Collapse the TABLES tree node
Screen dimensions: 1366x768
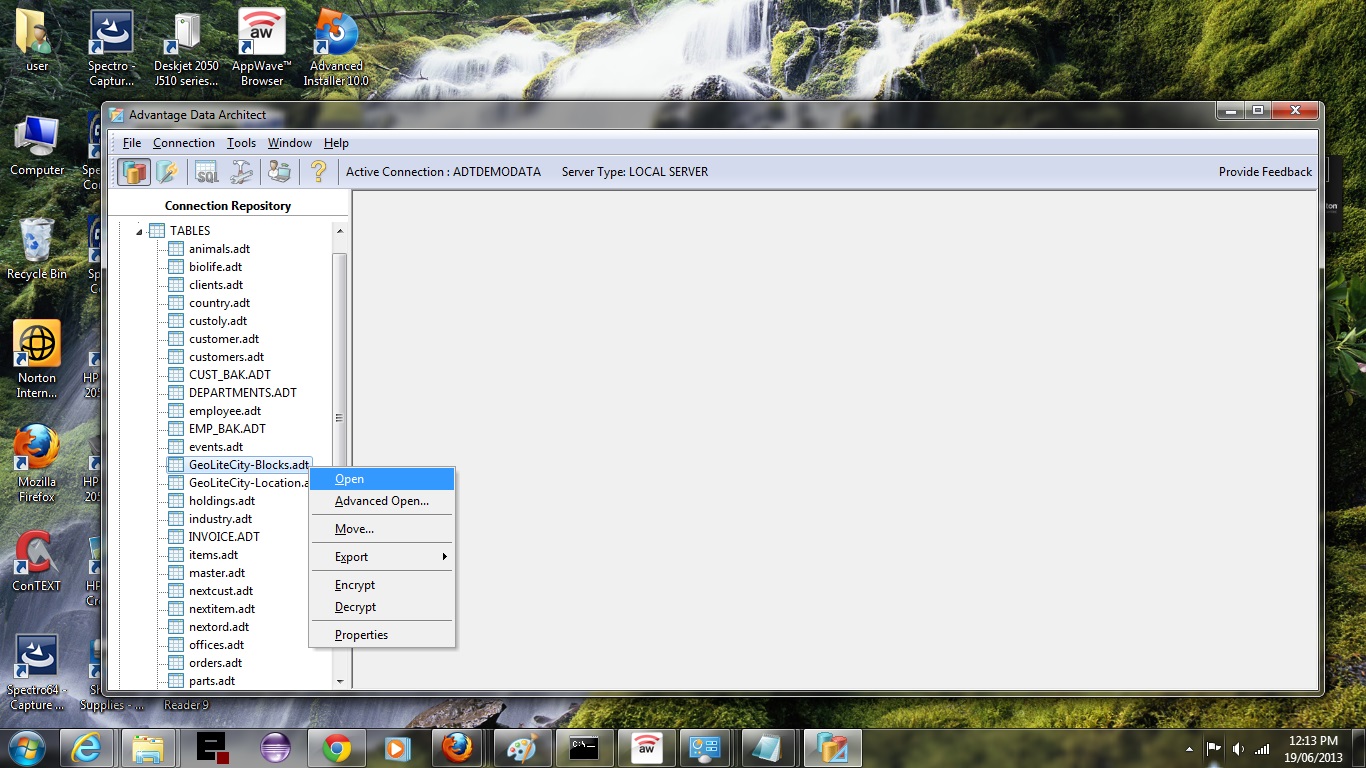pos(139,231)
